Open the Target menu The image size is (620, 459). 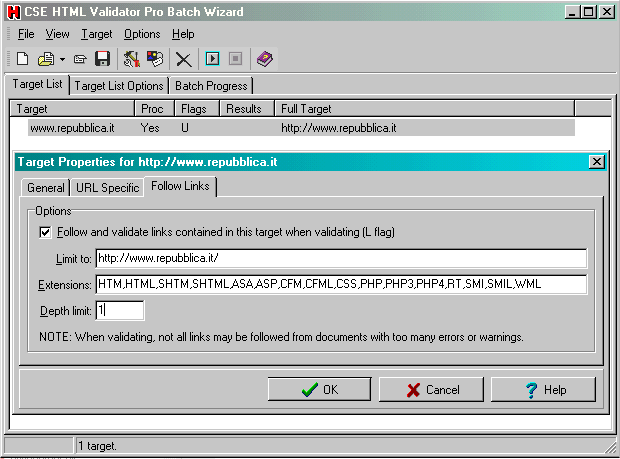coord(97,34)
